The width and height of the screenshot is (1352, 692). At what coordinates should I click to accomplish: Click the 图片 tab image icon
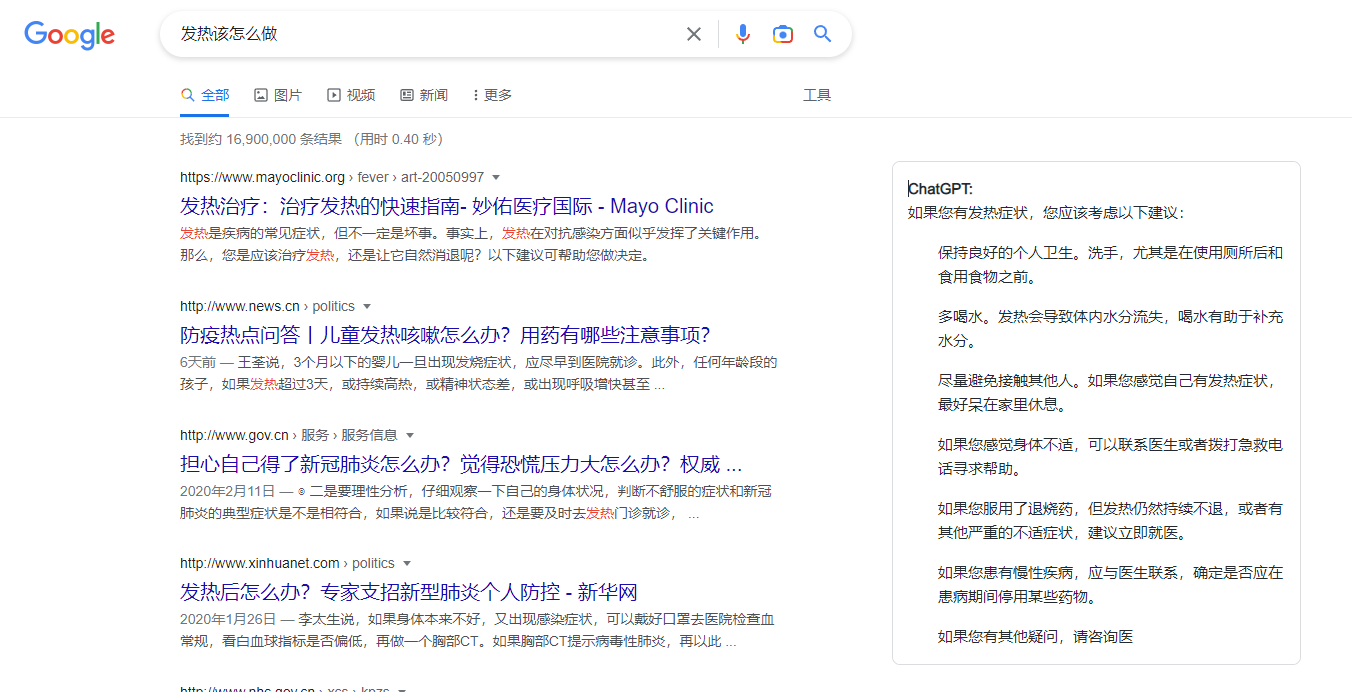click(x=261, y=95)
